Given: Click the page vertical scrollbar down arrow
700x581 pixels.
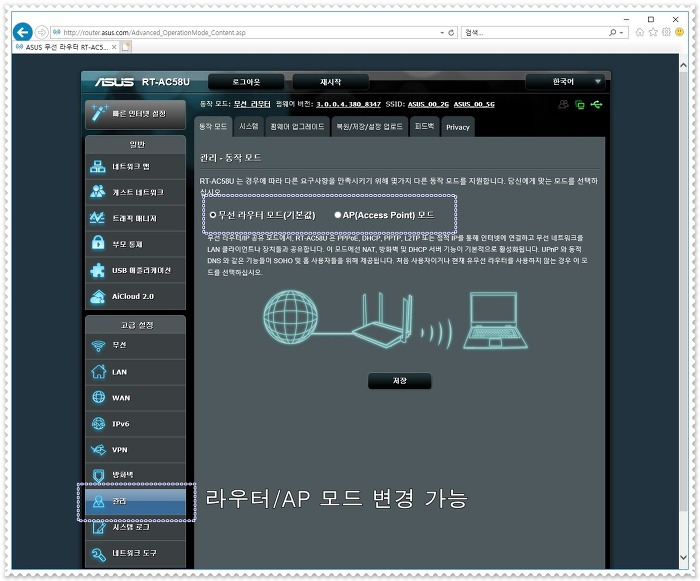Looking at the screenshot, I should (683, 557).
